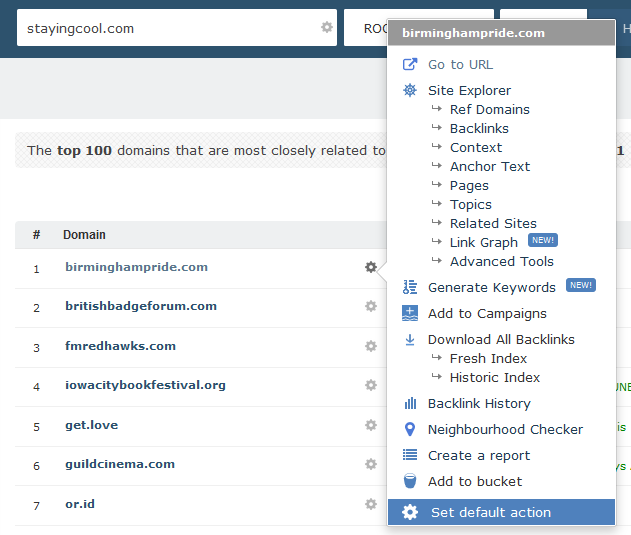Viewport: 631px width, 535px height.
Task: Choose Fresh Index download option
Action: pyautogui.click(x=488, y=358)
